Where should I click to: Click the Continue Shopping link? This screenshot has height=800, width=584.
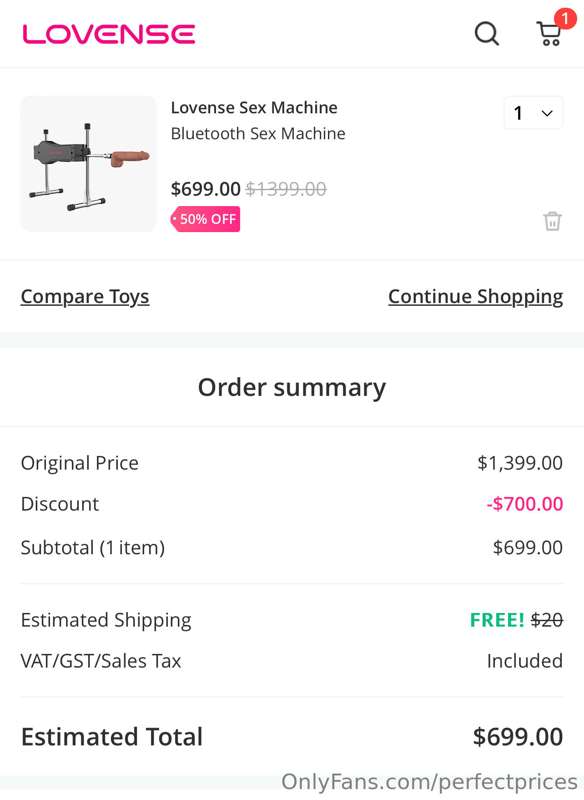pos(474,296)
